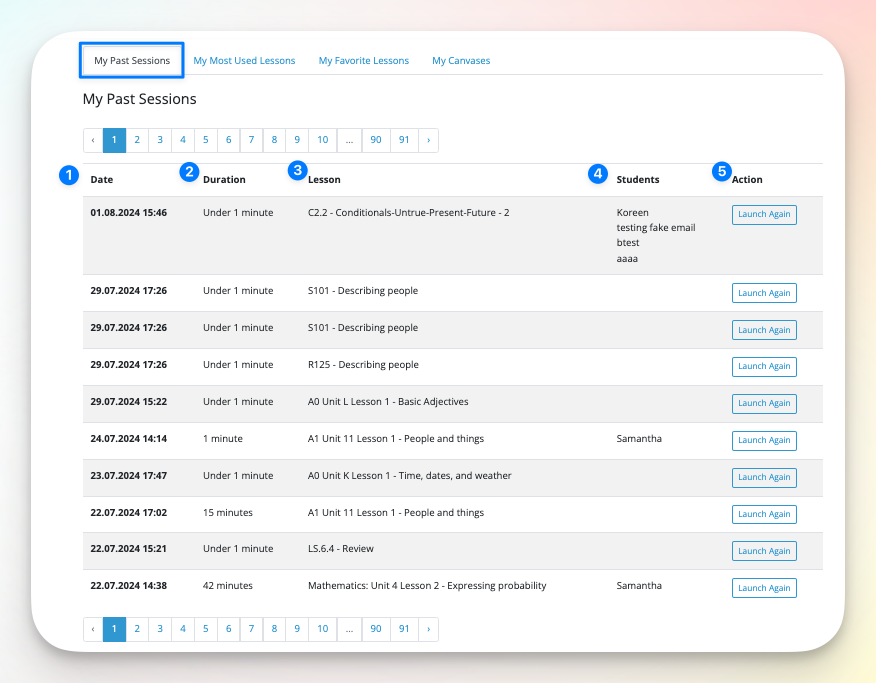The height and width of the screenshot is (683, 876).
Task: Click next page arrow in bottom pagination
Action: (x=428, y=629)
